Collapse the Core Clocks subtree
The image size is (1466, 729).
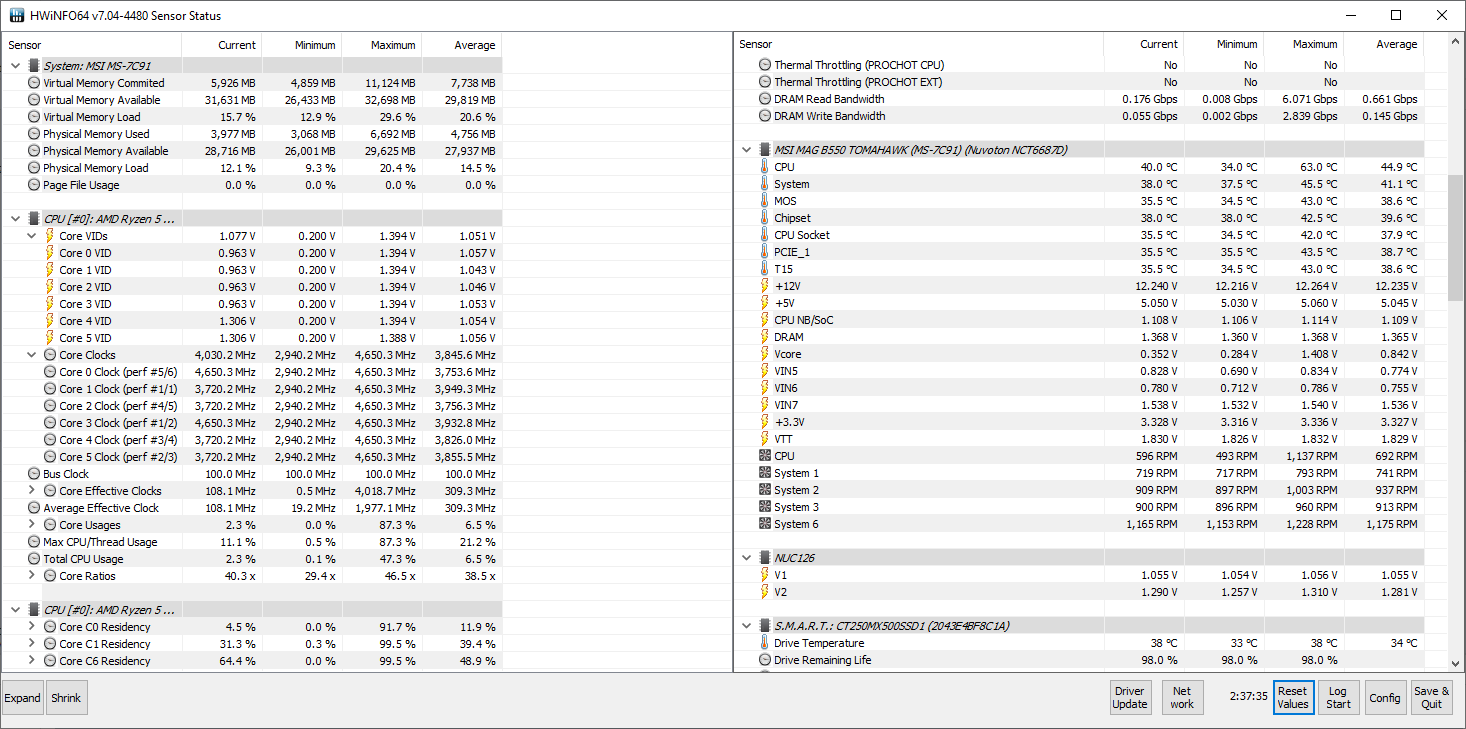(31, 355)
